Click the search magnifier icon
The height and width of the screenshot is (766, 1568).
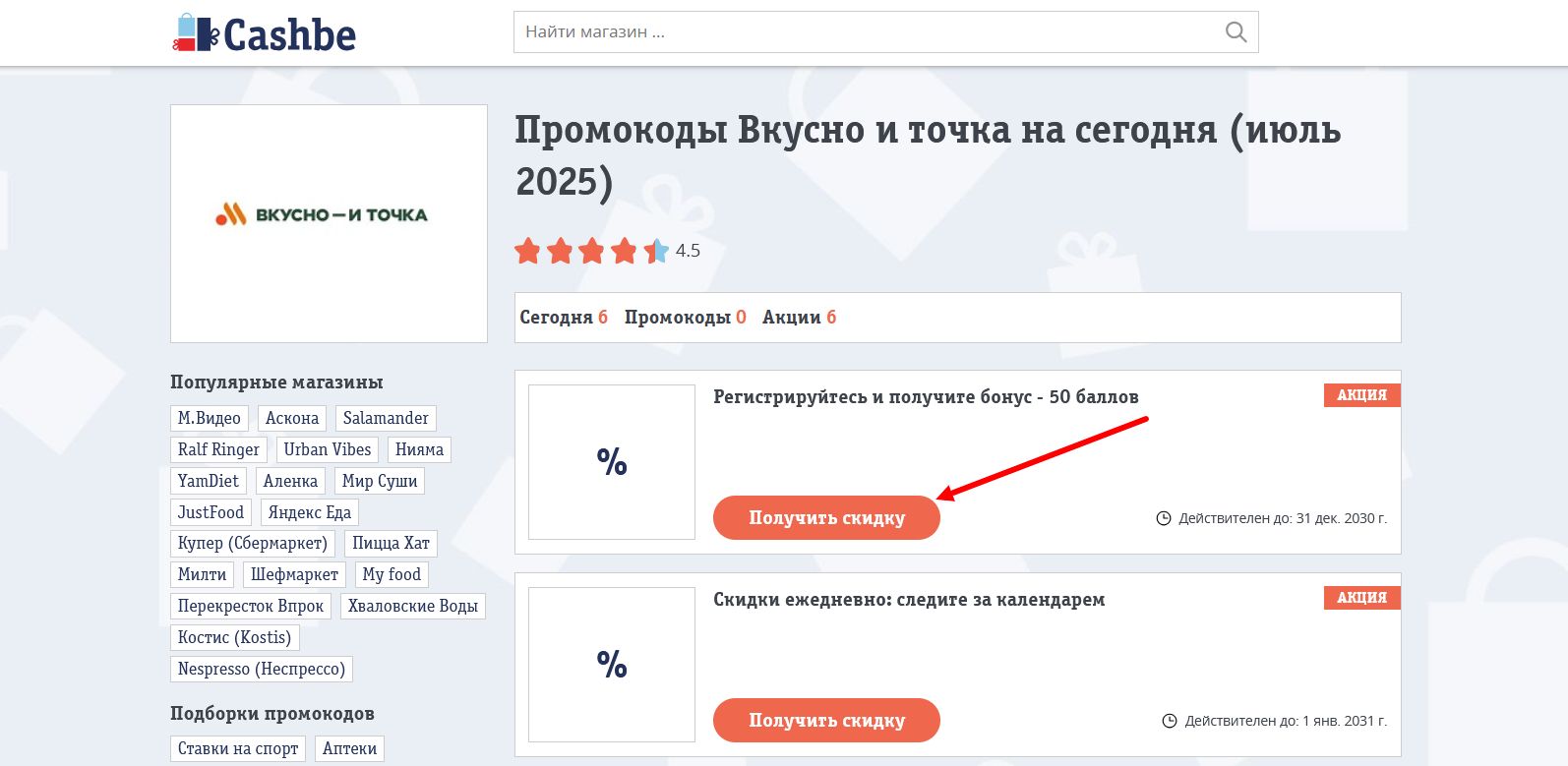[1236, 32]
